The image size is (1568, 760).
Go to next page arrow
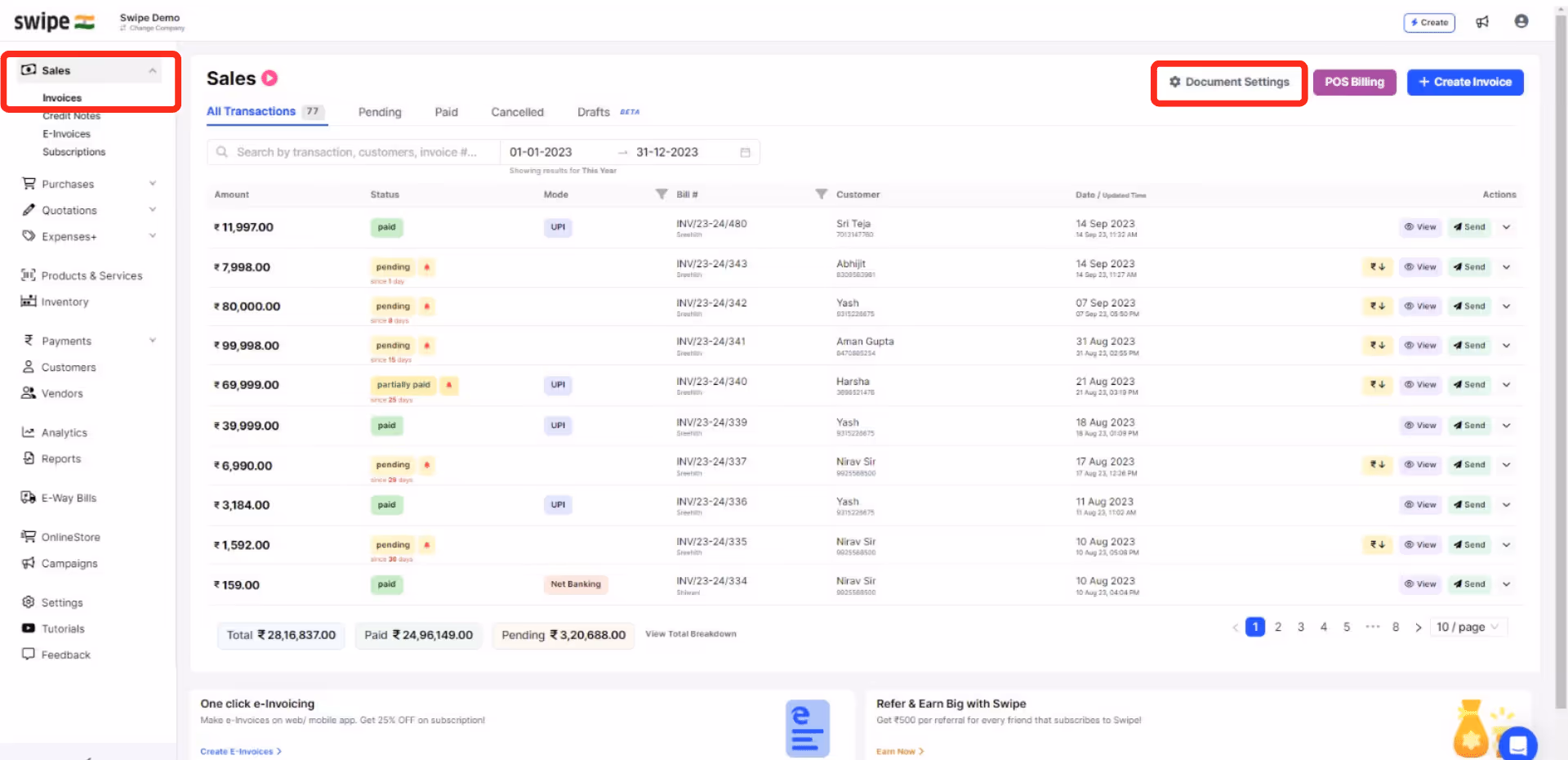point(1419,628)
